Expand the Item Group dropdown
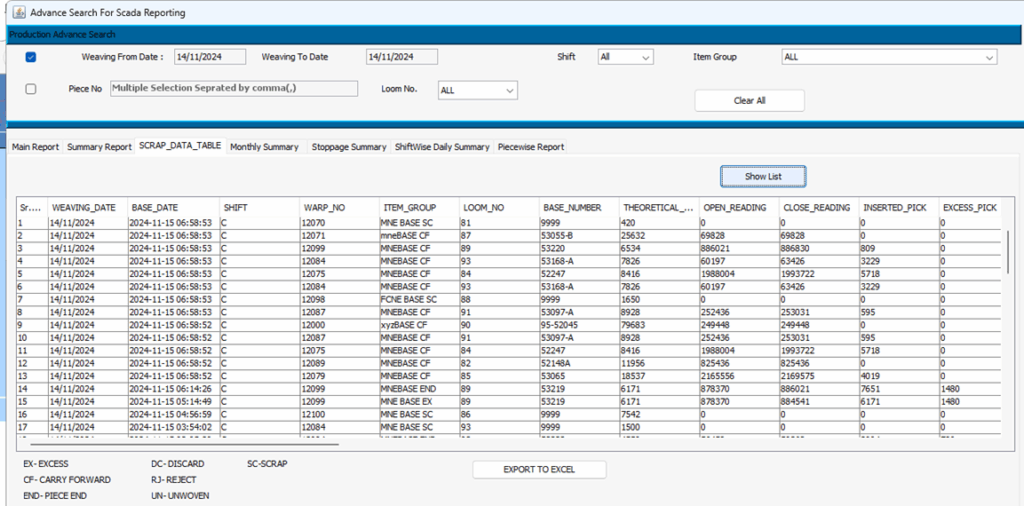Viewport: 1024px width, 506px height. pos(888,57)
